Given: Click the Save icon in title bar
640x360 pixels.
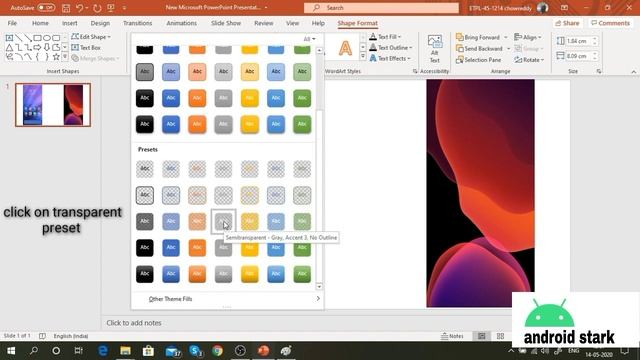Looking at the screenshot, I should pyautogui.click(x=66, y=8).
